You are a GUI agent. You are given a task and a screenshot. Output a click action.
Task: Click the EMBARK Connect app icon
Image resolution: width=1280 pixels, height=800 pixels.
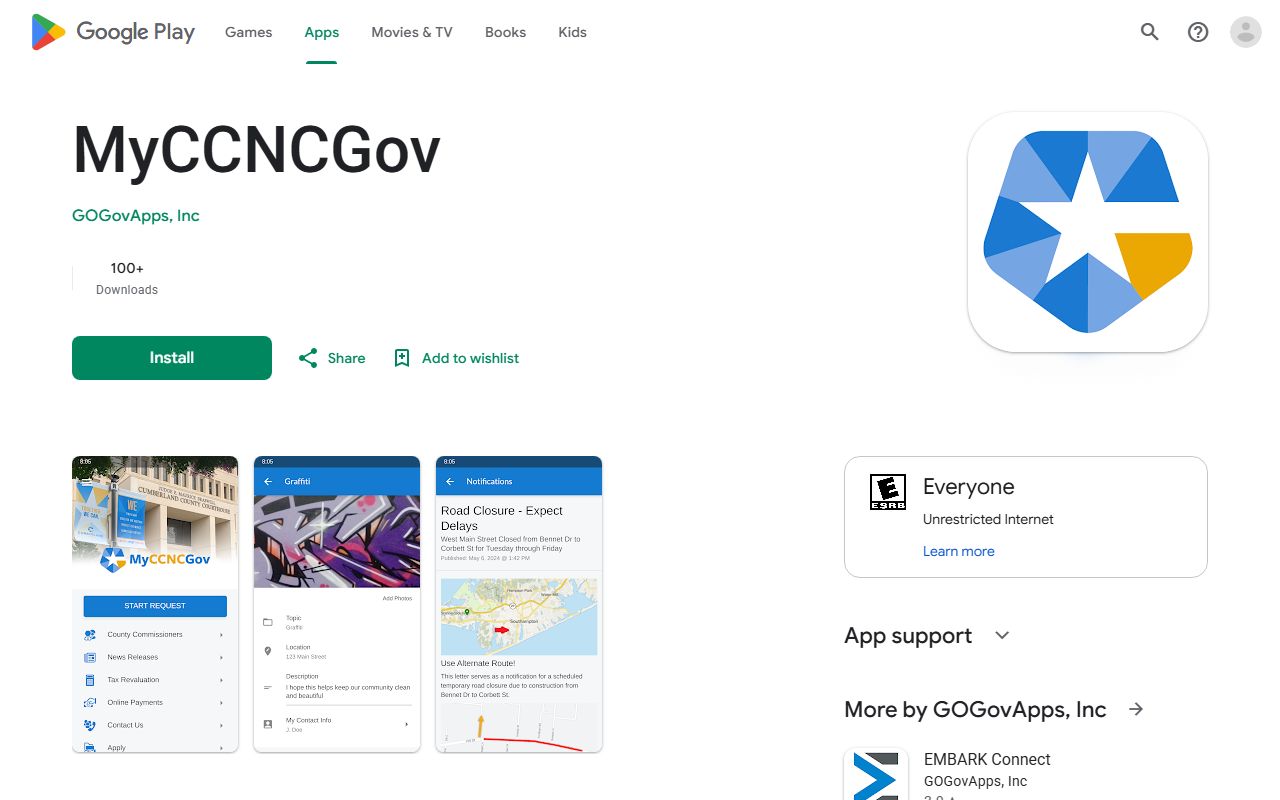tap(876, 774)
